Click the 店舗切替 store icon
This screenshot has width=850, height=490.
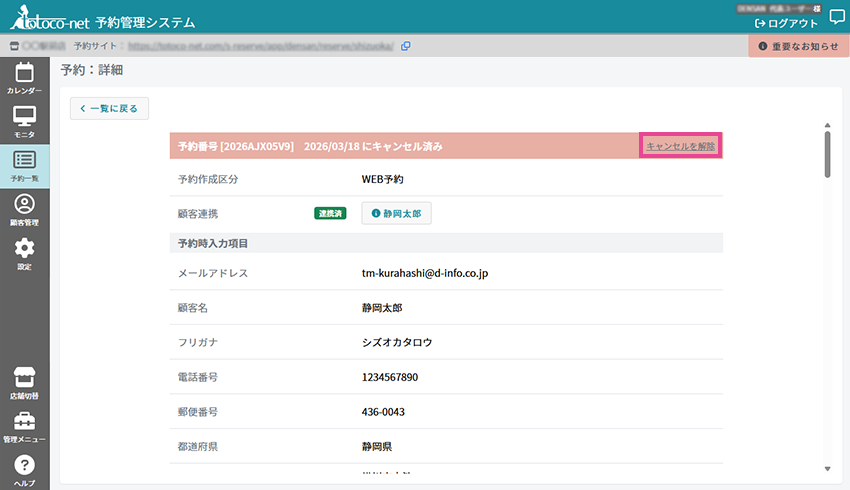tap(24, 382)
